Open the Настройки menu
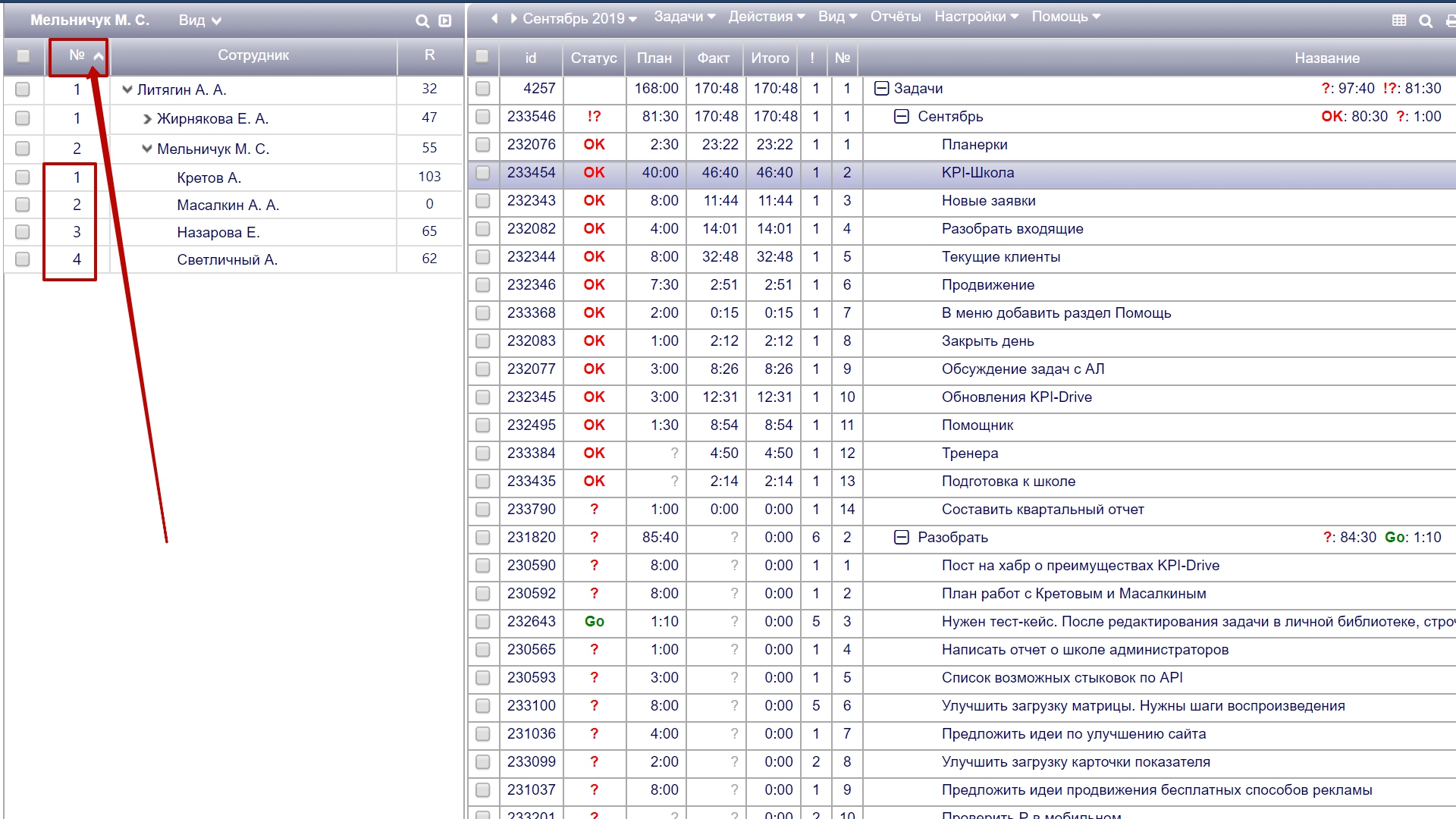 click(x=976, y=17)
